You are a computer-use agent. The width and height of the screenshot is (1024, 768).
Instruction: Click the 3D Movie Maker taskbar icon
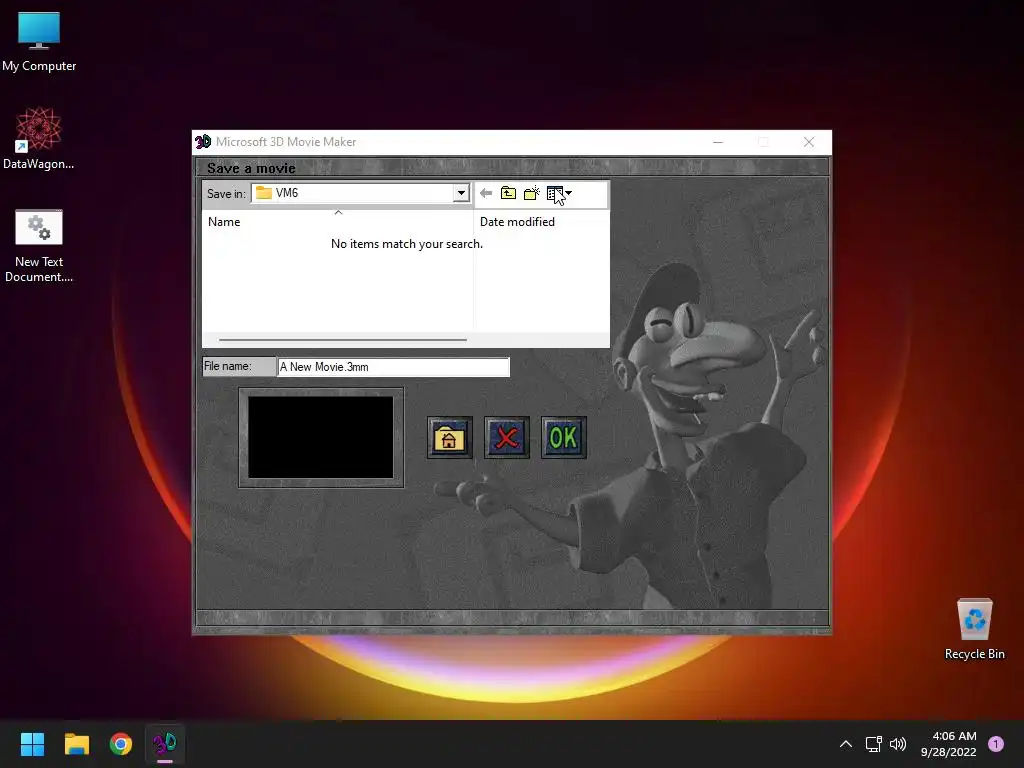click(165, 744)
